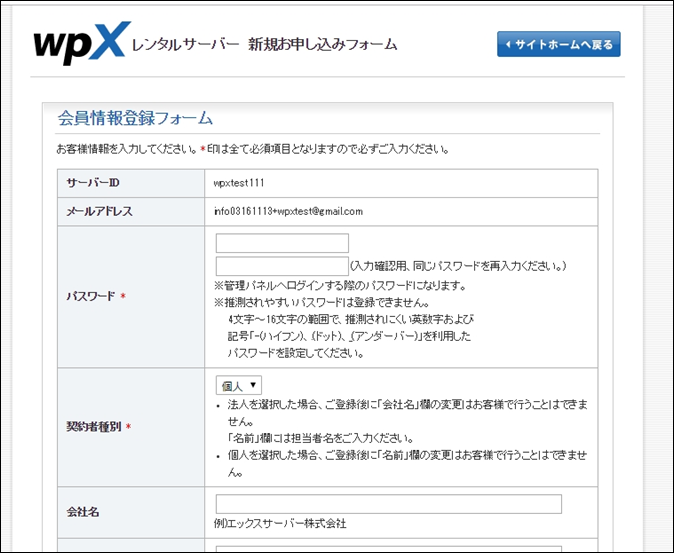Select the email info03161113+wpxtest@gmail.com
Viewport: 674px width, 553px height.
coord(288,211)
